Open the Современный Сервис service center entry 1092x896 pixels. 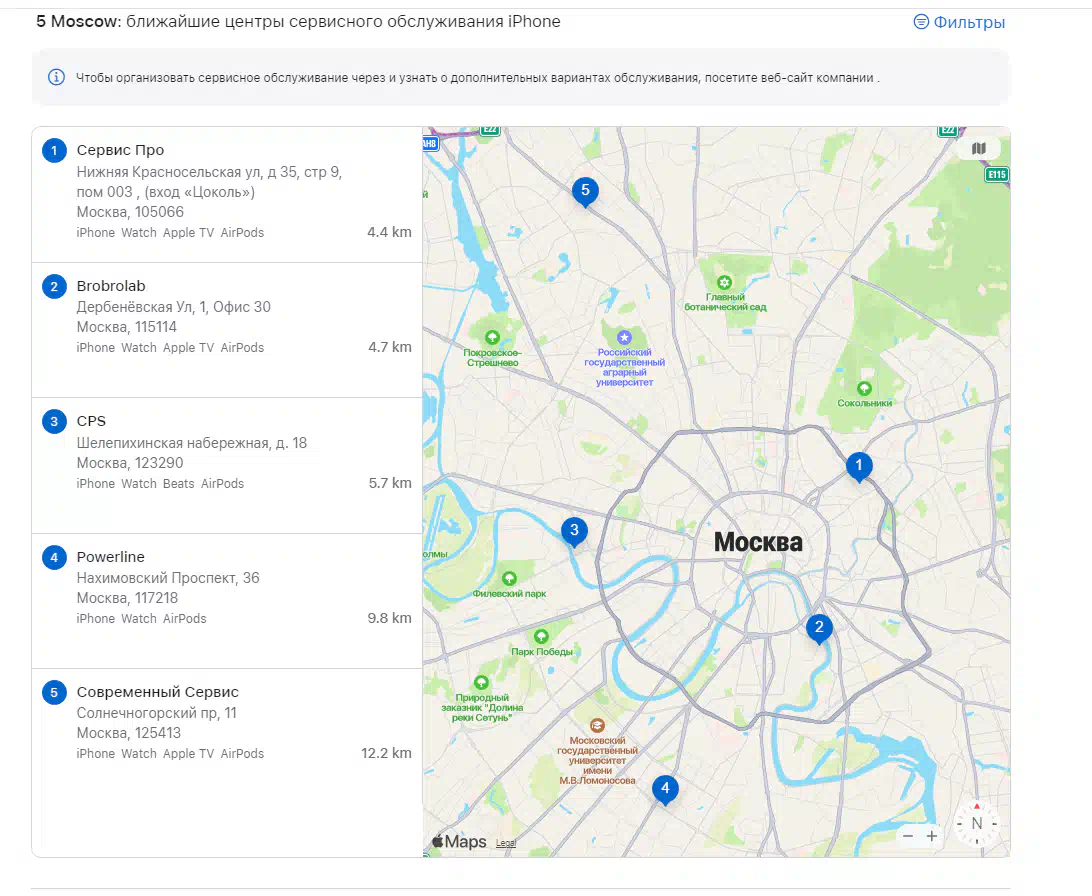227,762
